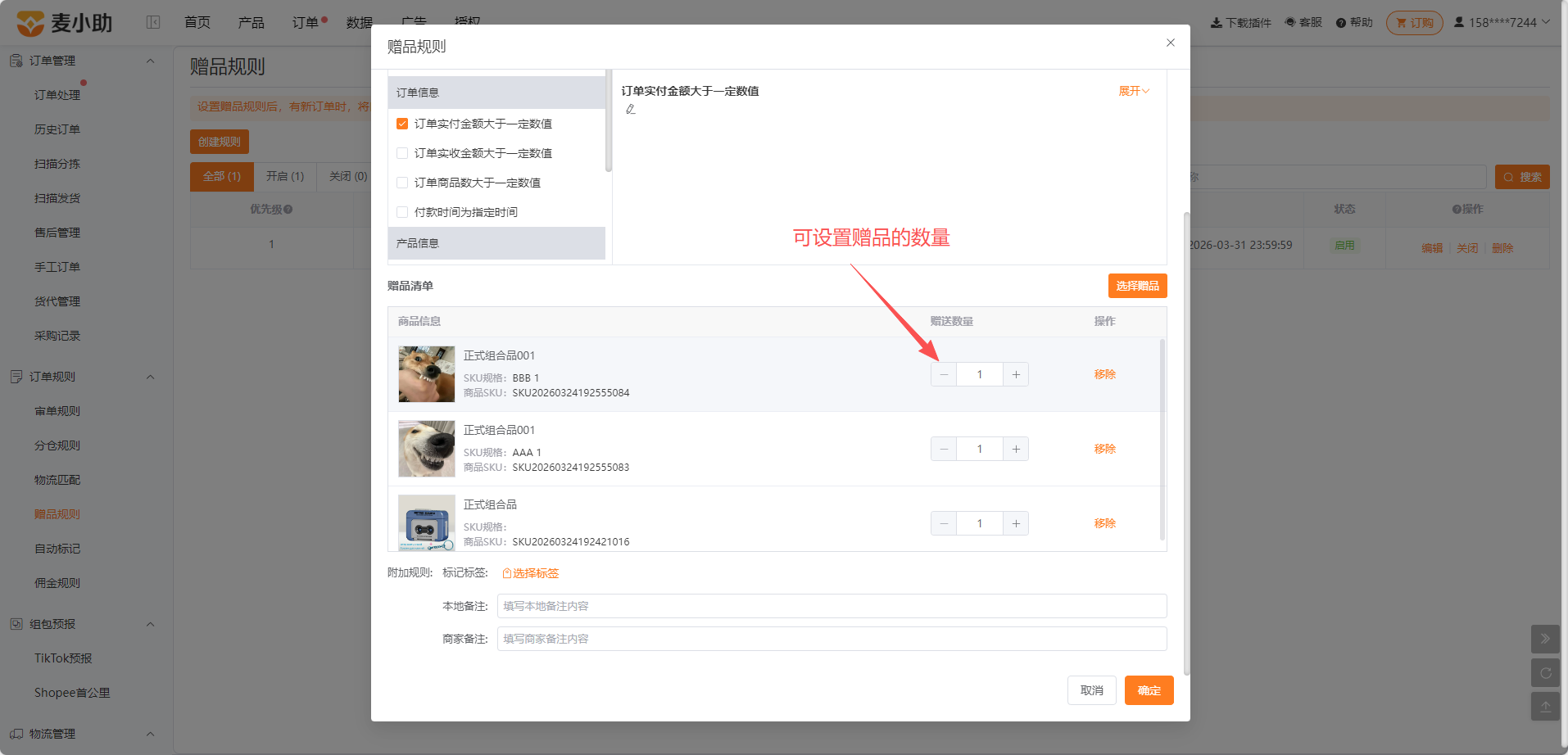The width and height of the screenshot is (1568, 755).
Task: Click the 搜索 search button
Action: pos(1522,177)
